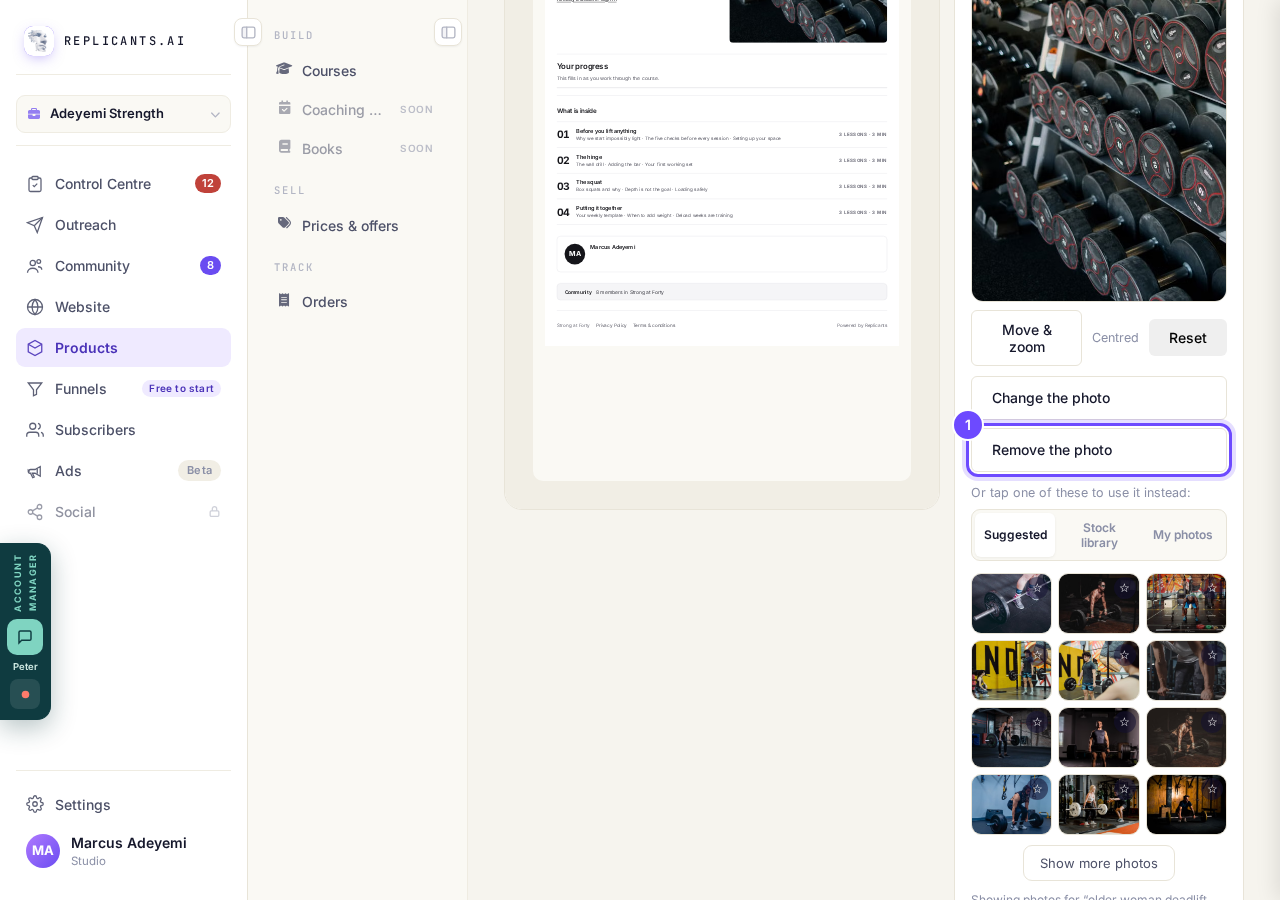Click Remove the photo
This screenshot has width=1280, height=900.
click(1099, 450)
